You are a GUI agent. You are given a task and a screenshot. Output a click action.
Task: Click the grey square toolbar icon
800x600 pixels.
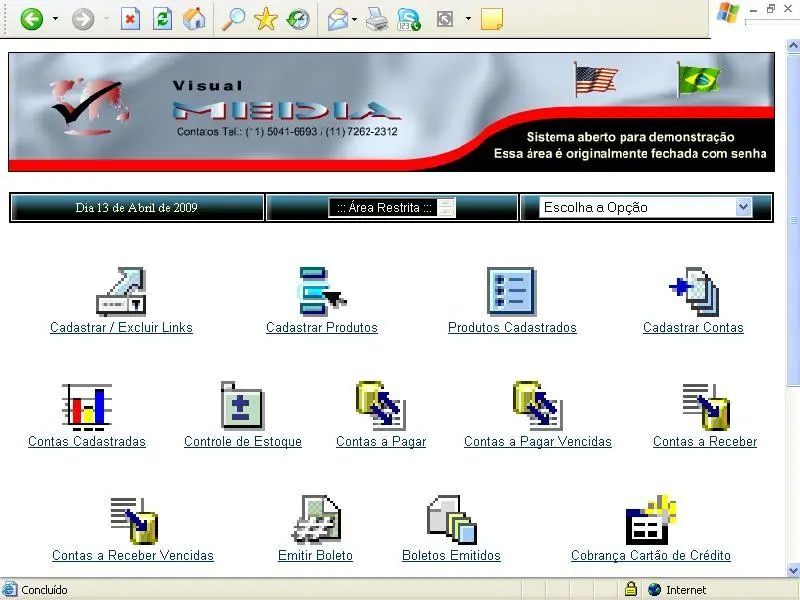(x=445, y=19)
